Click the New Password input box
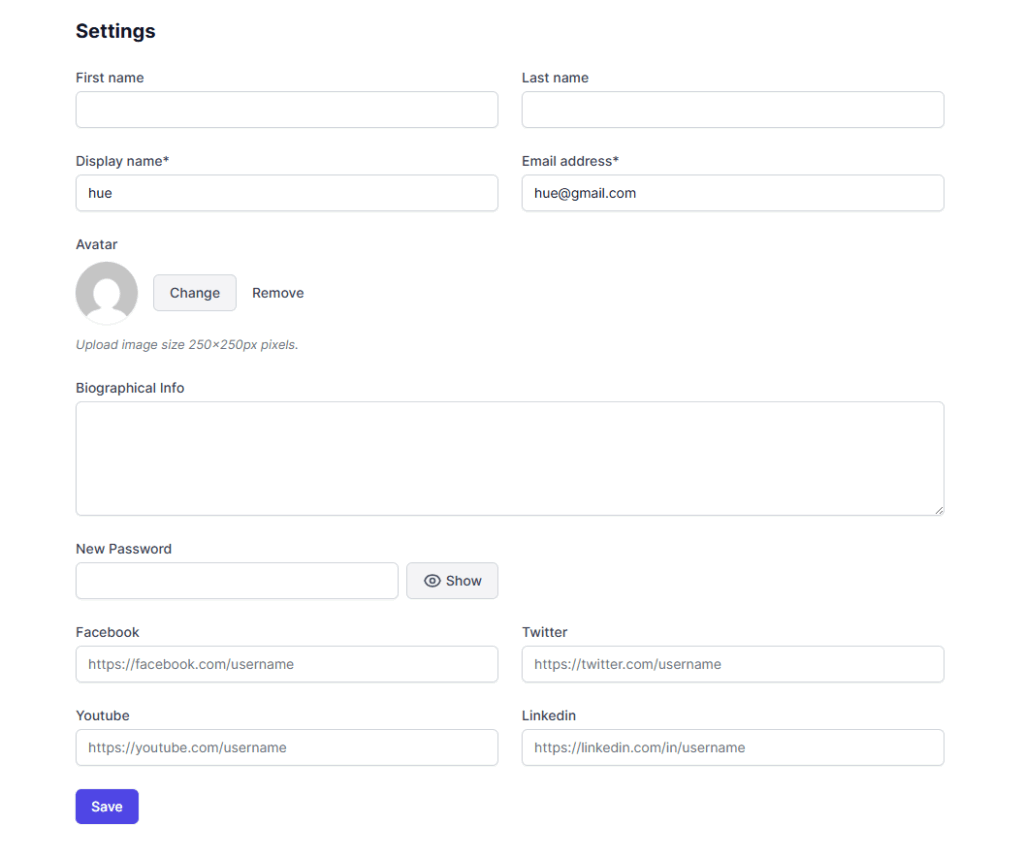Viewport: 1024px width, 857px height. [237, 581]
